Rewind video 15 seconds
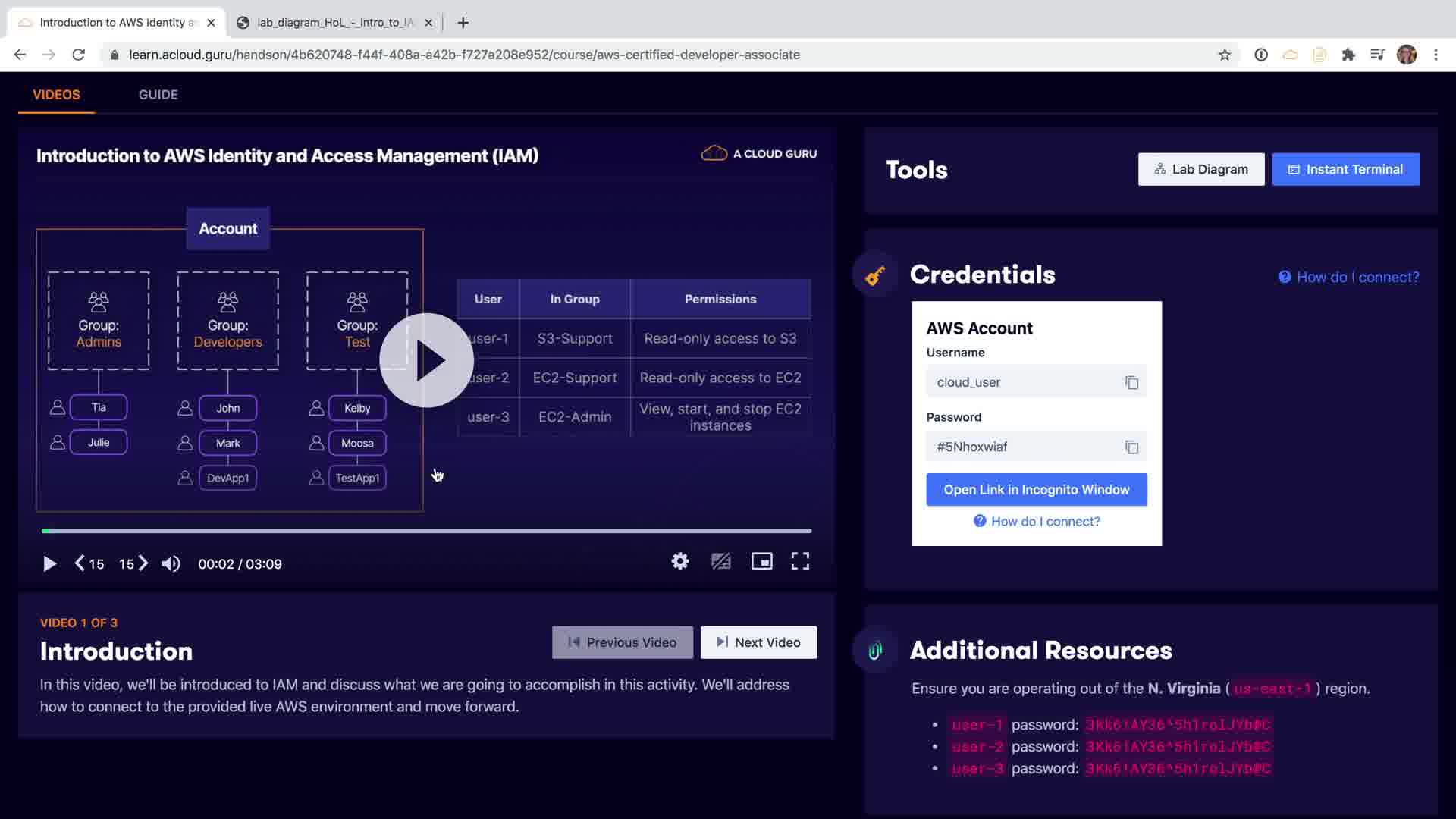Viewport: 1456px width, 819px height. 89,563
